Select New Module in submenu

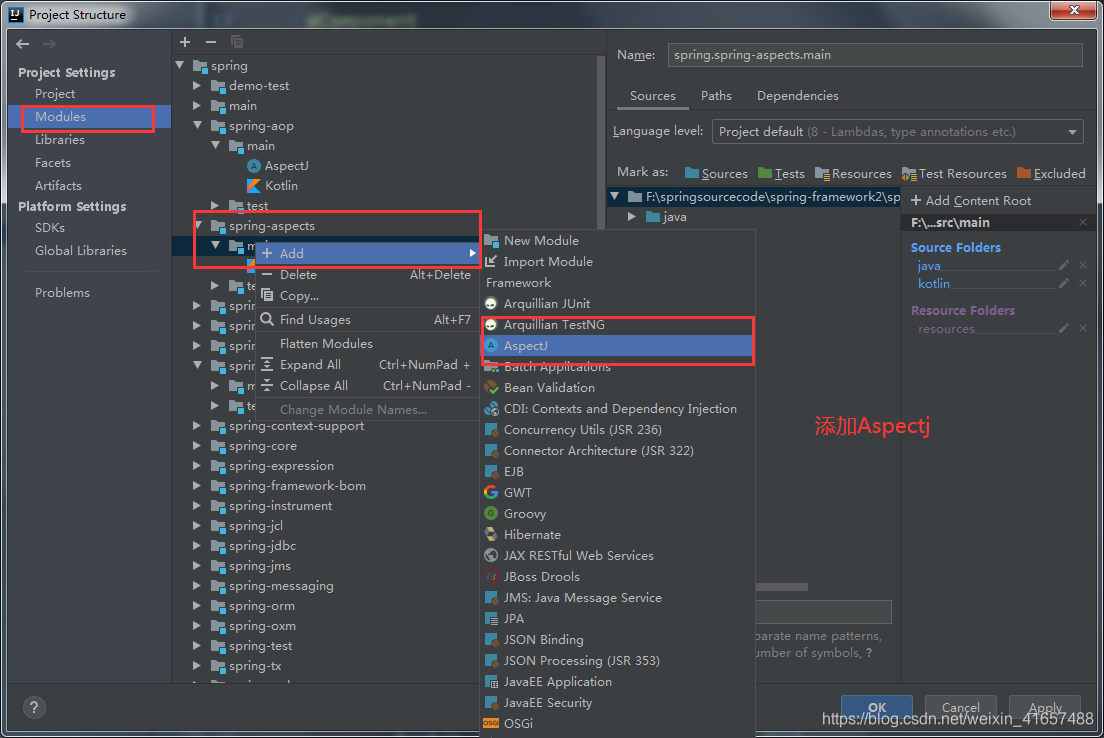pyautogui.click(x=617, y=241)
